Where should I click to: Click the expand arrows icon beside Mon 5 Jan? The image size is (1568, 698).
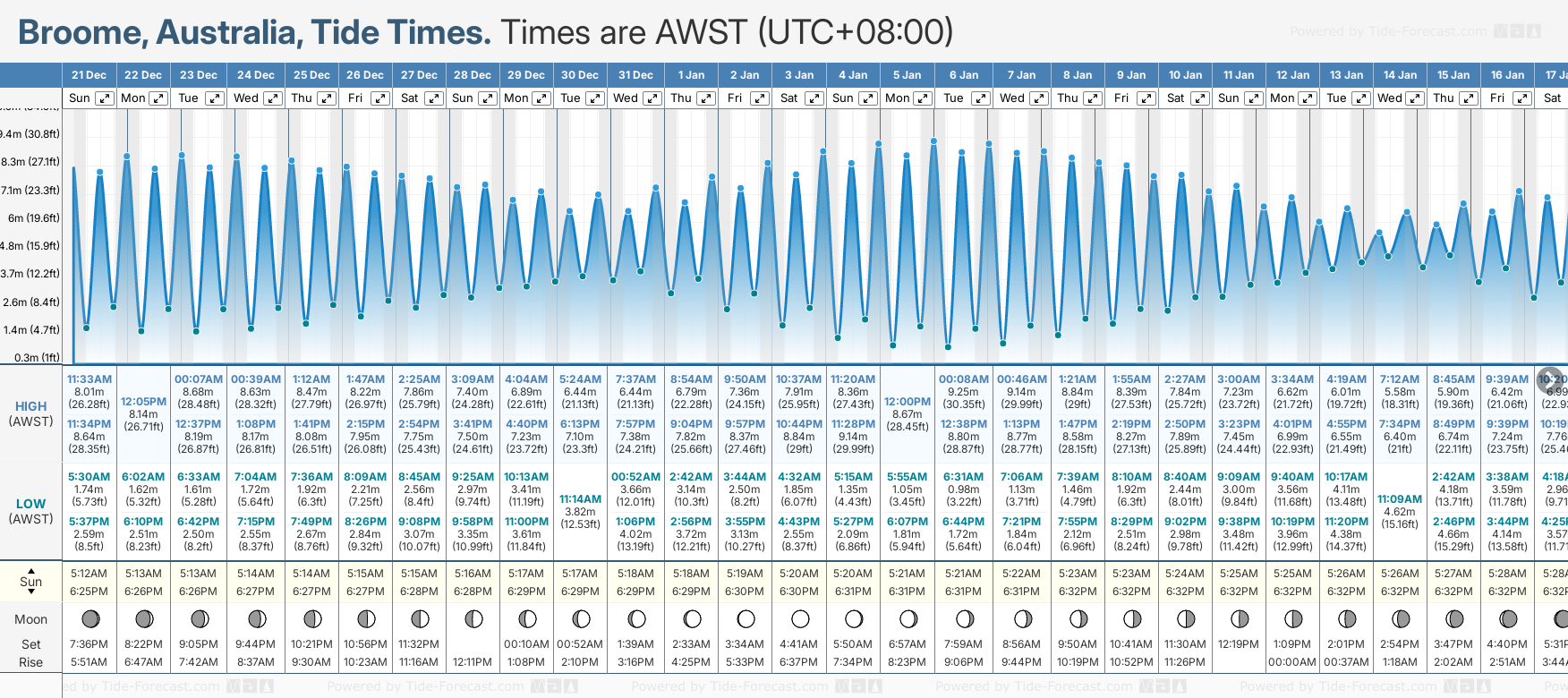coord(922,98)
